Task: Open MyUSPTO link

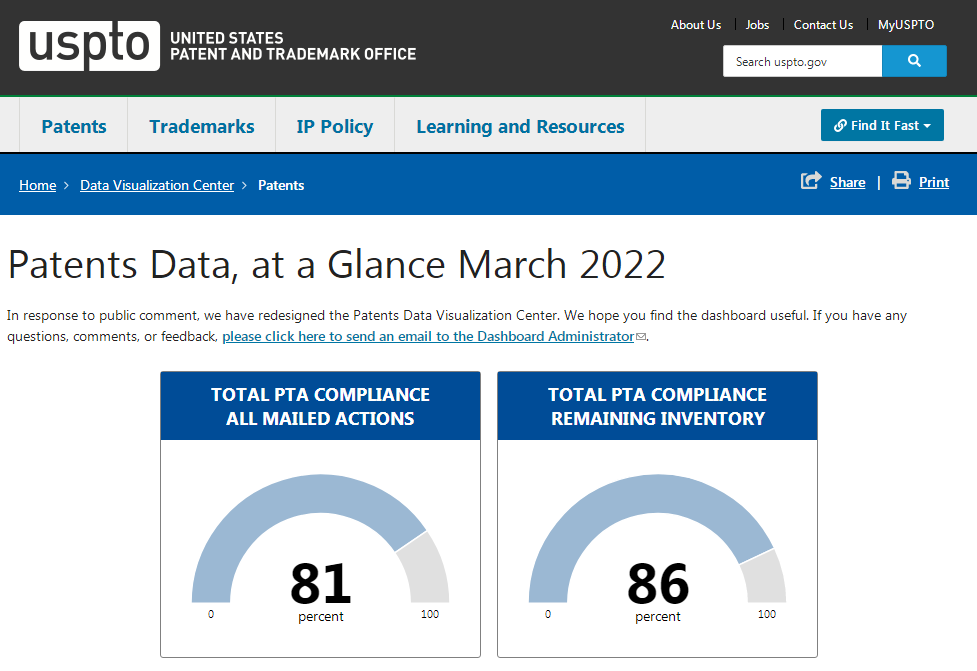Action: coord(906,25)
